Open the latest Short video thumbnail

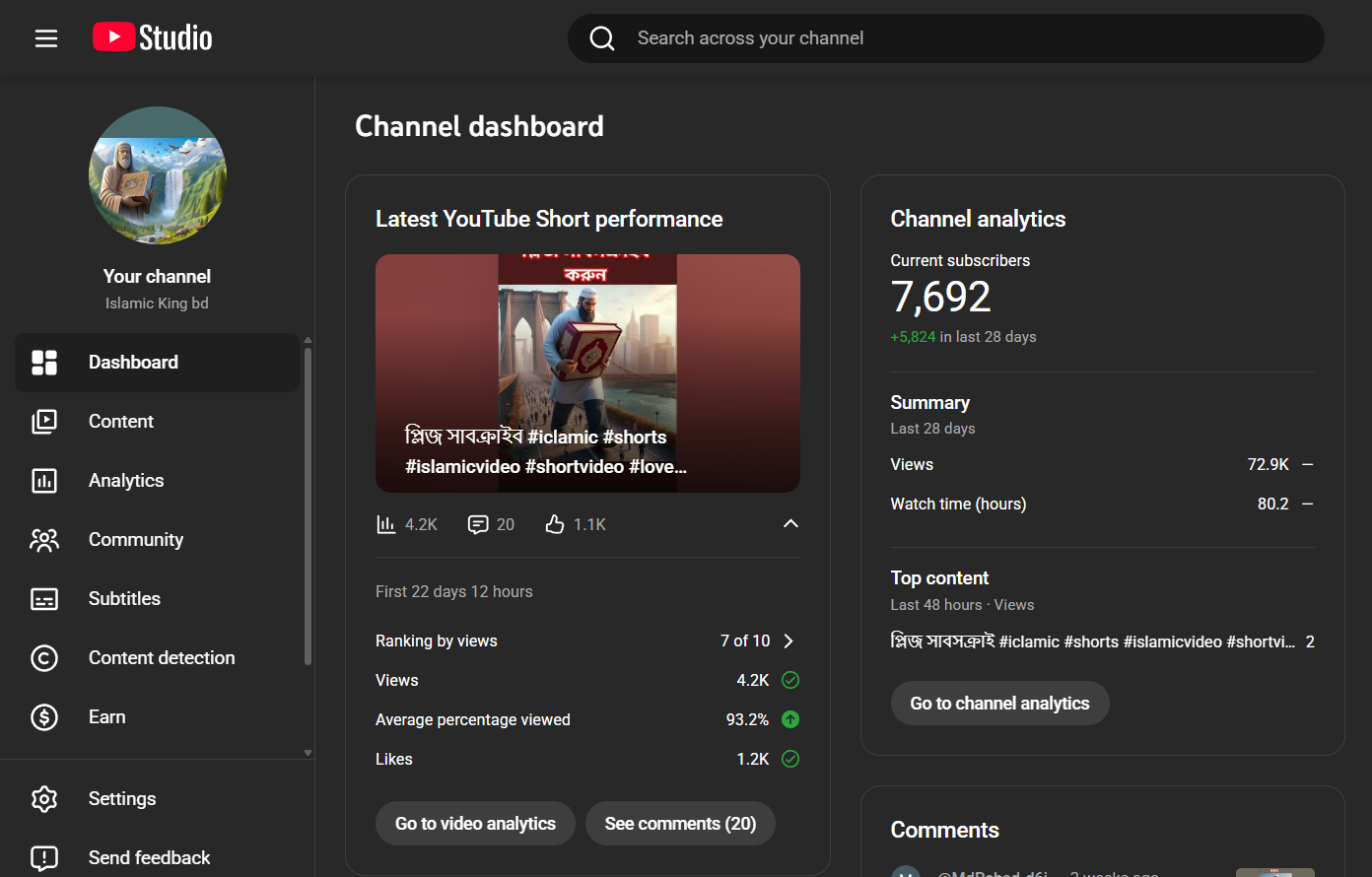pos(587,372)
